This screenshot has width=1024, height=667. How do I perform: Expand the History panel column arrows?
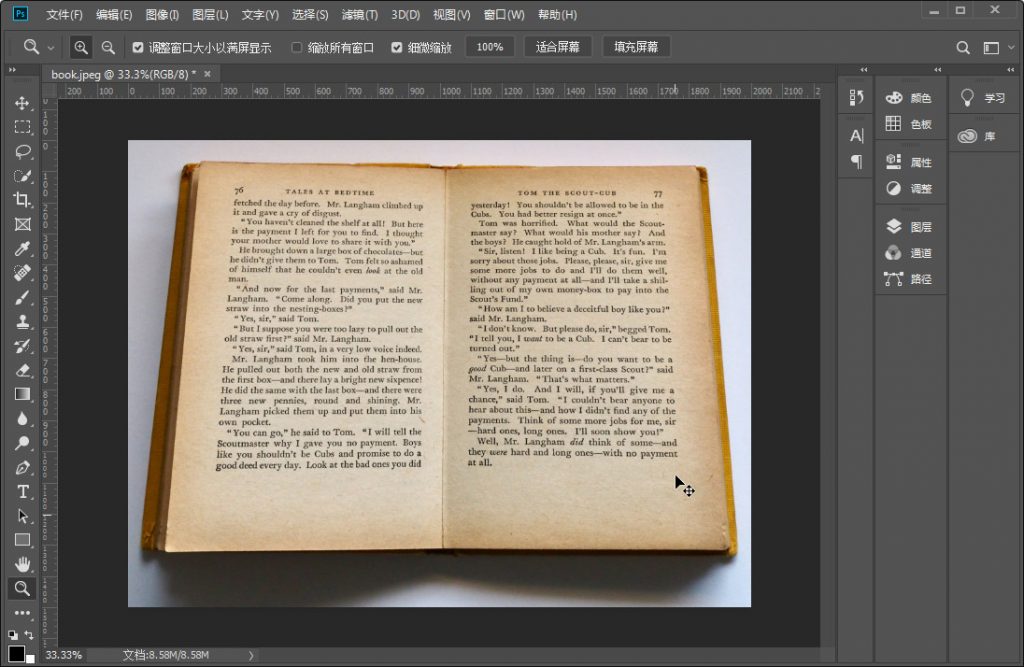coord(863,69)
